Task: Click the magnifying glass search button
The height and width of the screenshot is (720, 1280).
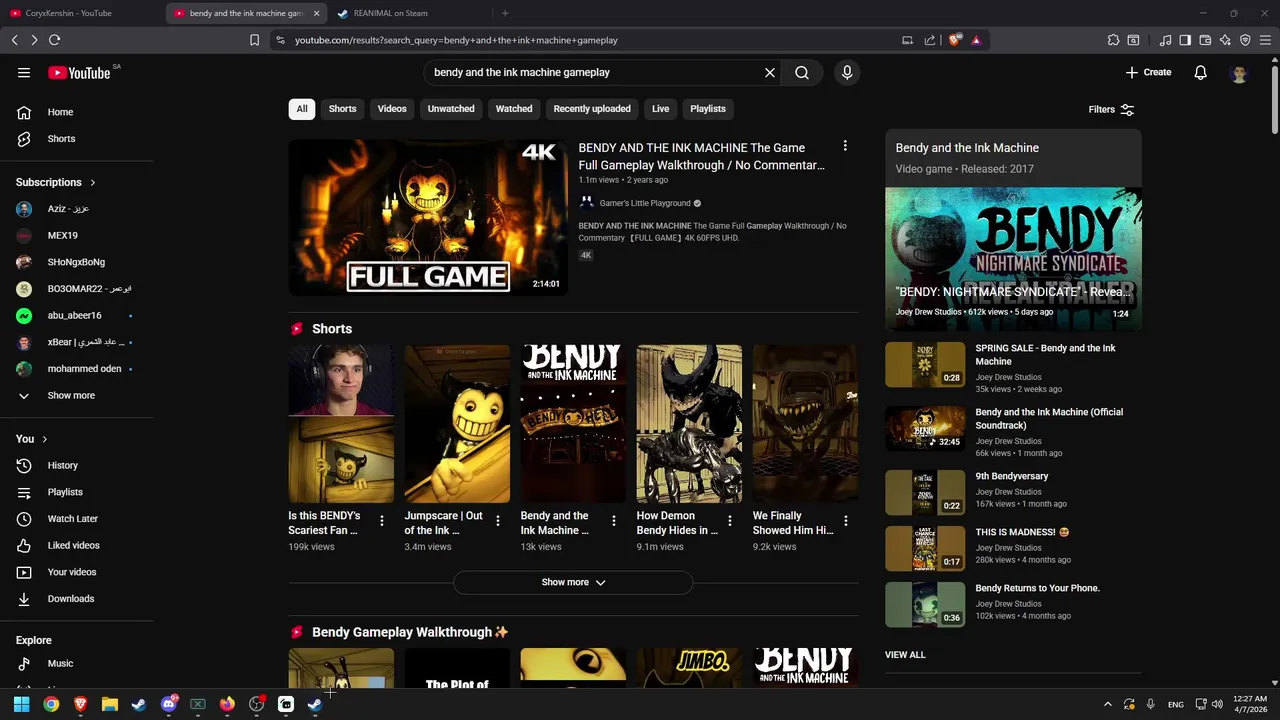Action: coord(802,72)
